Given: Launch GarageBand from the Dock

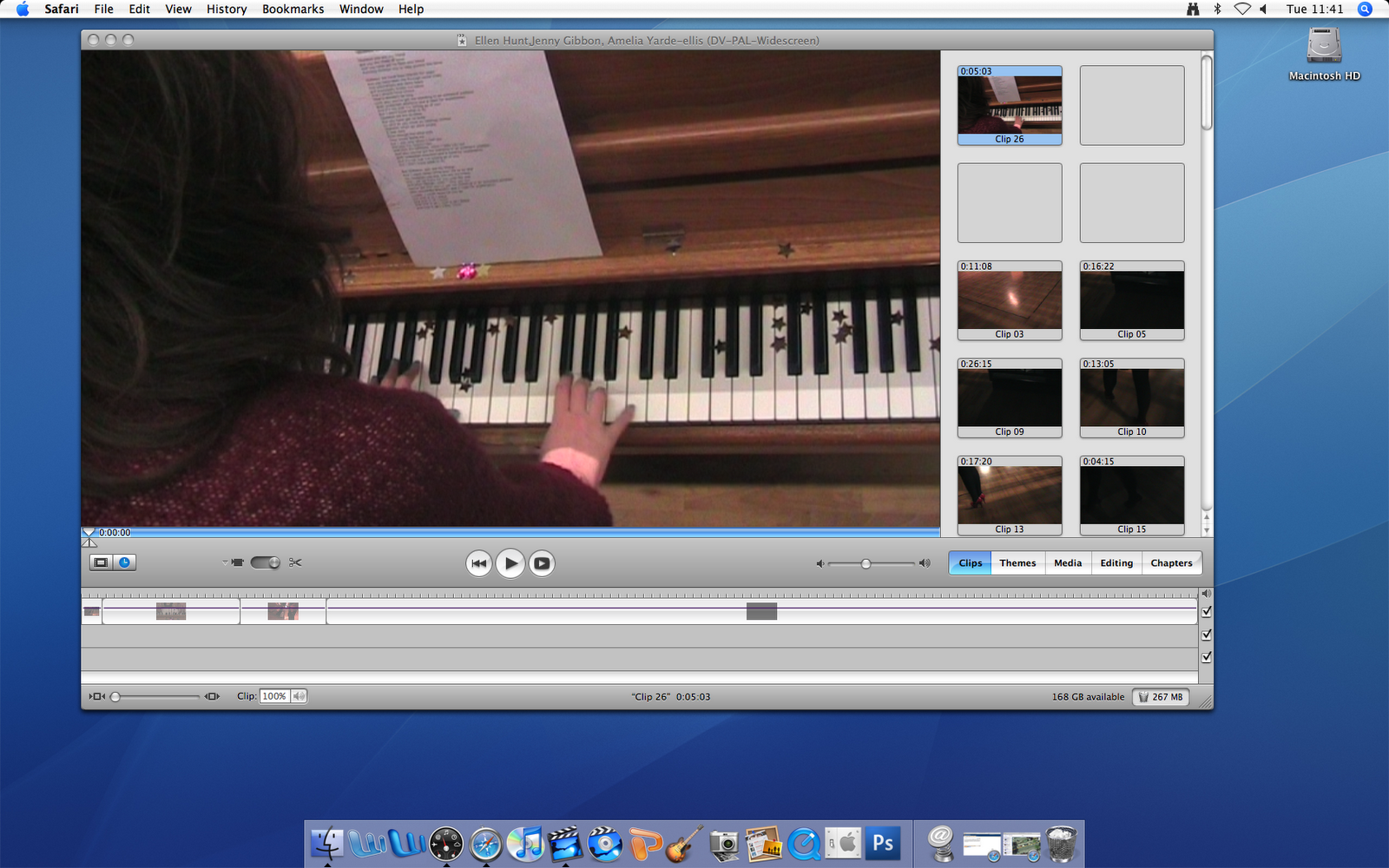Looking at the screenshot, I should (x=685, y=843).
